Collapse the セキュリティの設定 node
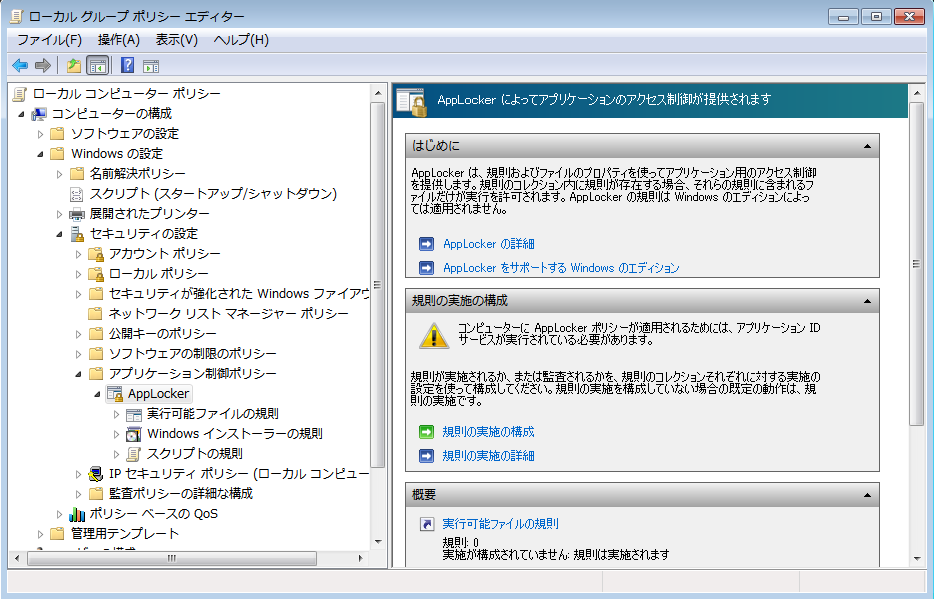 click(x=60, y=234)
